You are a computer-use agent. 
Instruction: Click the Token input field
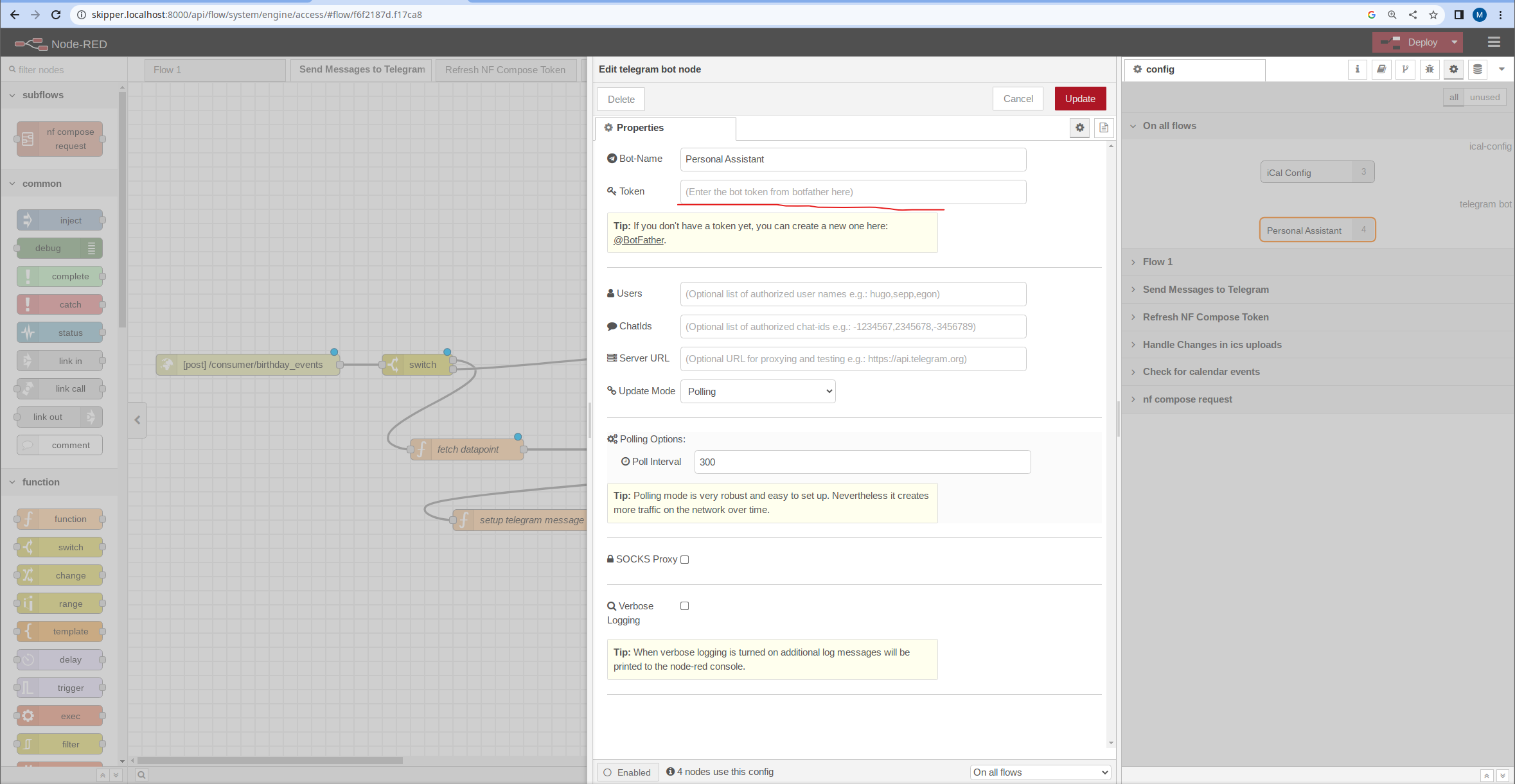tap(853, 192)
